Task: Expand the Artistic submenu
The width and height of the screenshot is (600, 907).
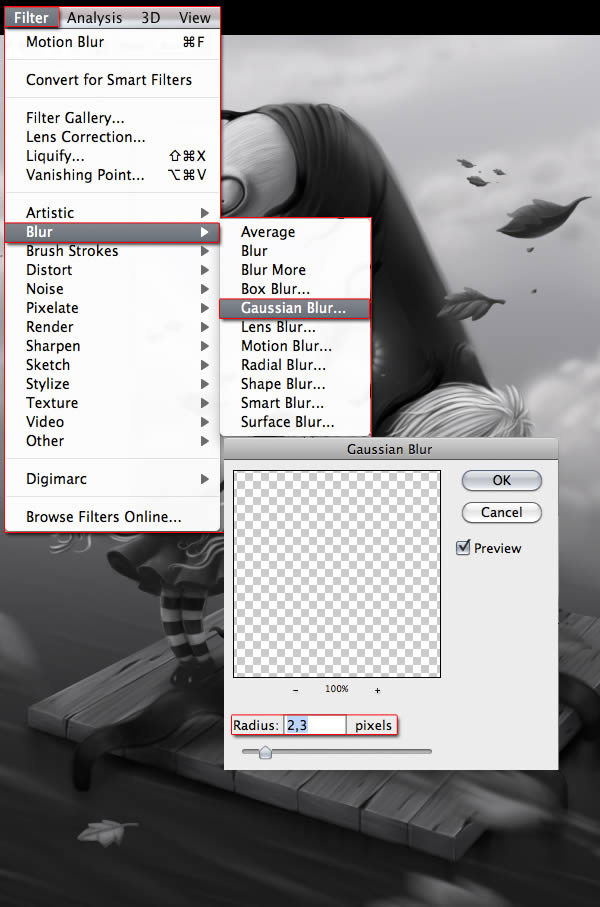Action: coord(112,213)
